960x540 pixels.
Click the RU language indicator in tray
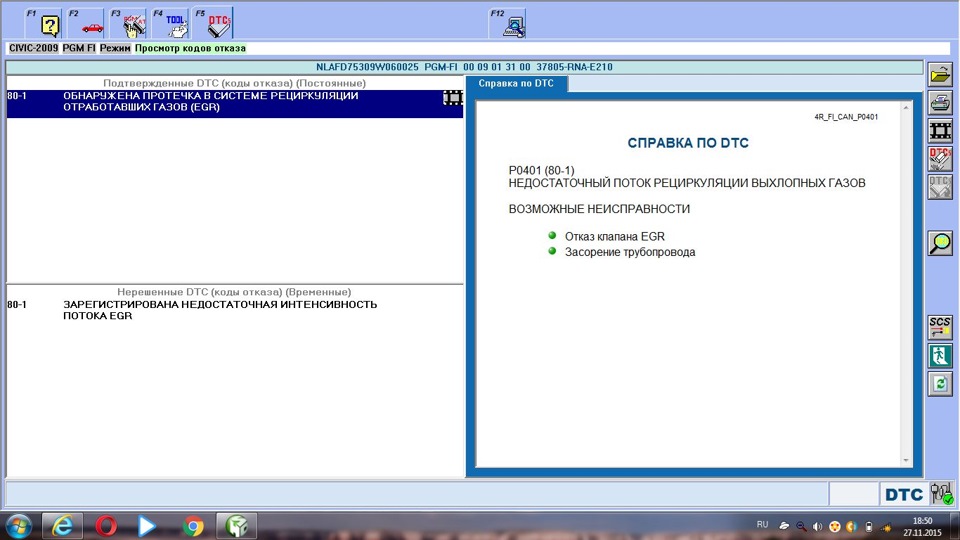tap(762, 525)
